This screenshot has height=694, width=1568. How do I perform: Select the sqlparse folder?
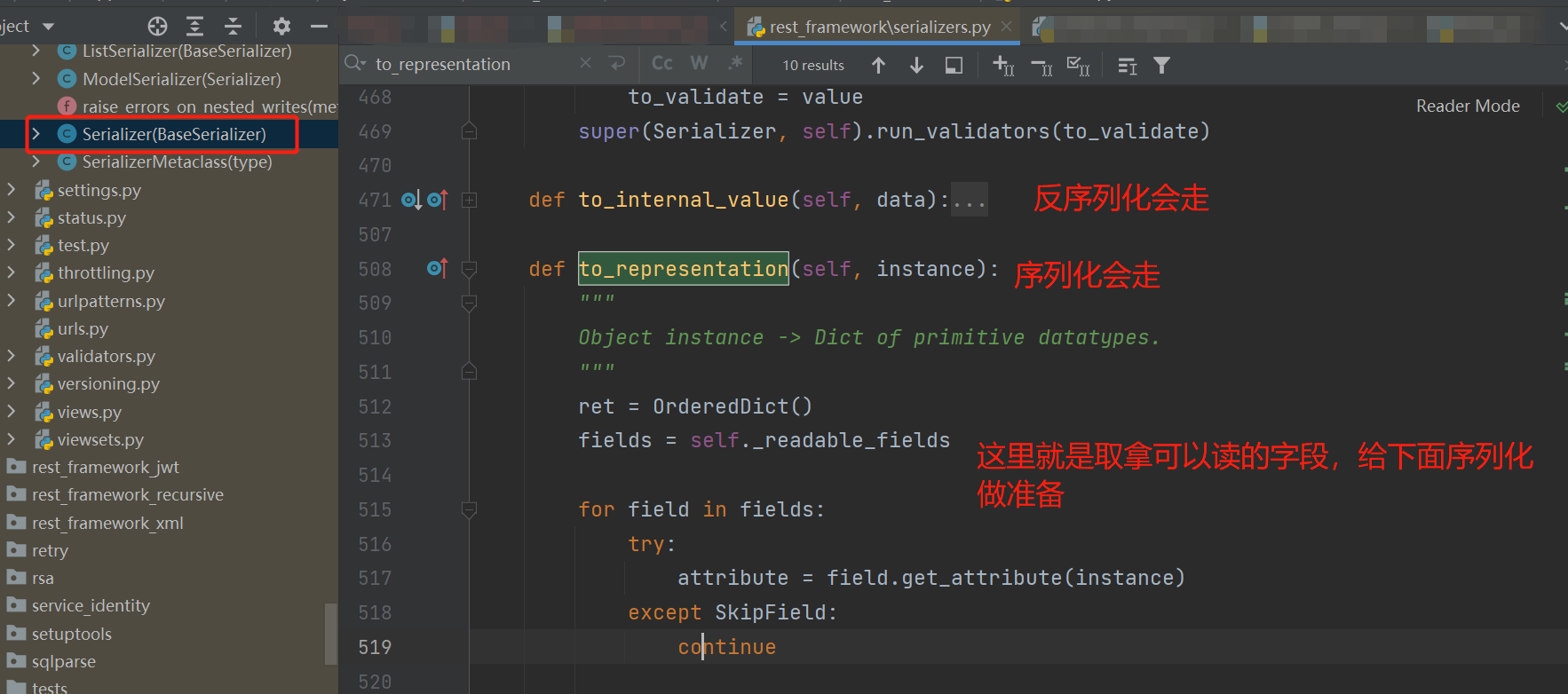63,661
